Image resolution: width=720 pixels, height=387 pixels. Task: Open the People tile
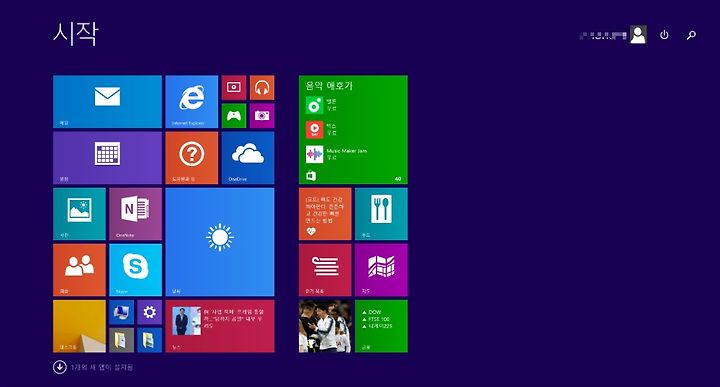pyautogui.click(x=79, y=270)
